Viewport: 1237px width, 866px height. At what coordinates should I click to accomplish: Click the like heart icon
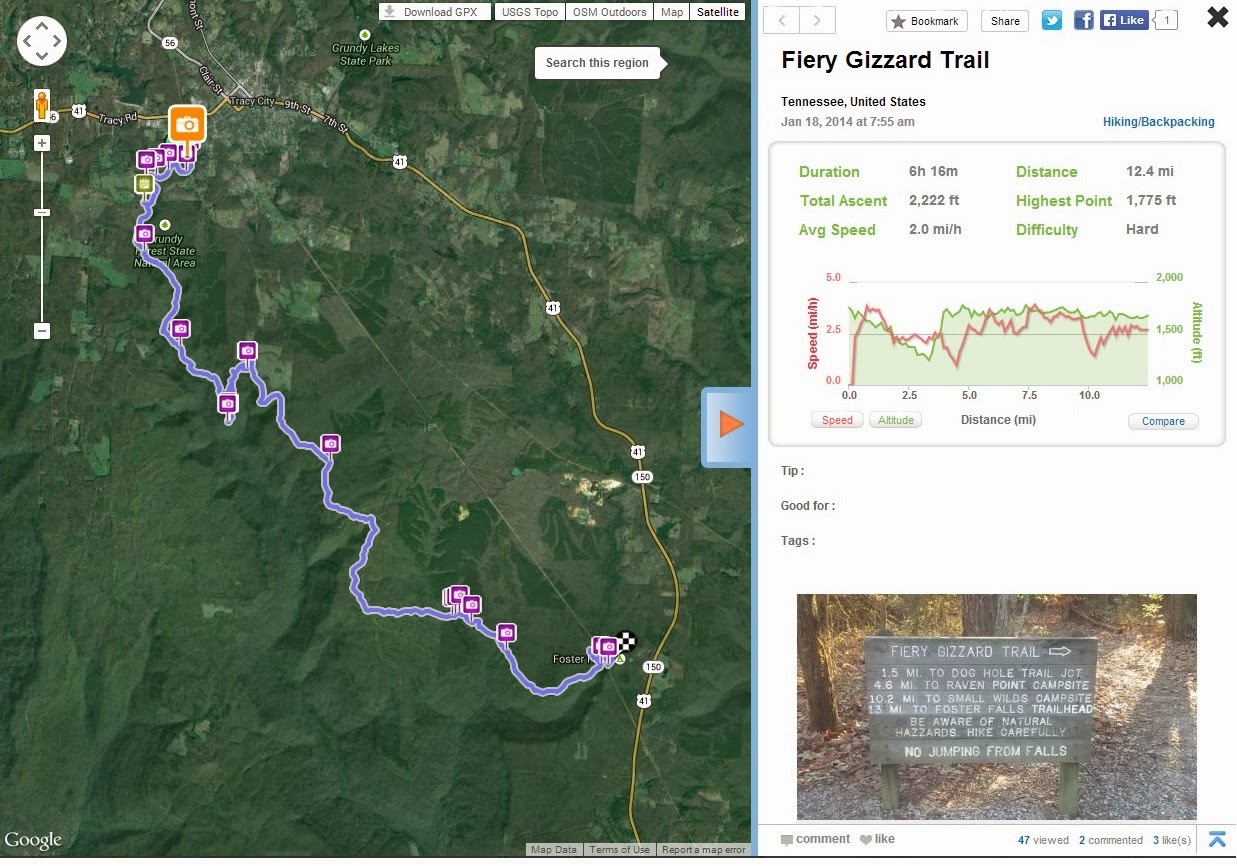click(x=866, y=839)
